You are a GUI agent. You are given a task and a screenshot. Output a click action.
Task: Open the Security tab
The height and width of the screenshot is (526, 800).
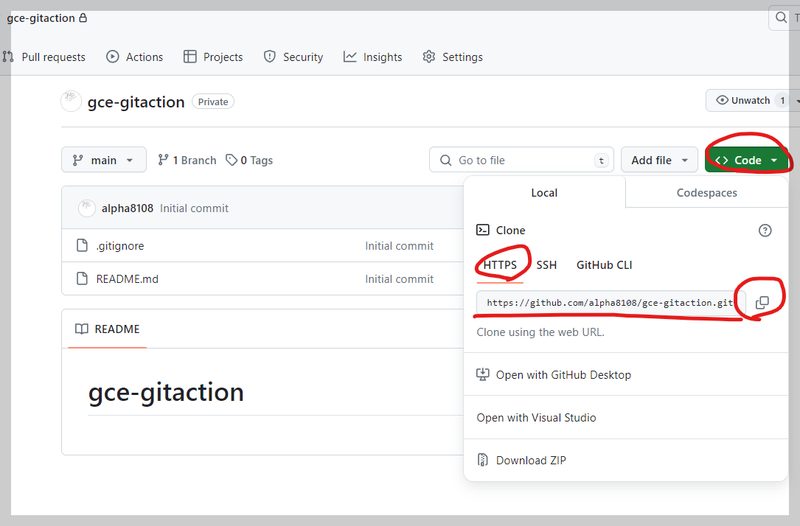click(x=293, y=57)
